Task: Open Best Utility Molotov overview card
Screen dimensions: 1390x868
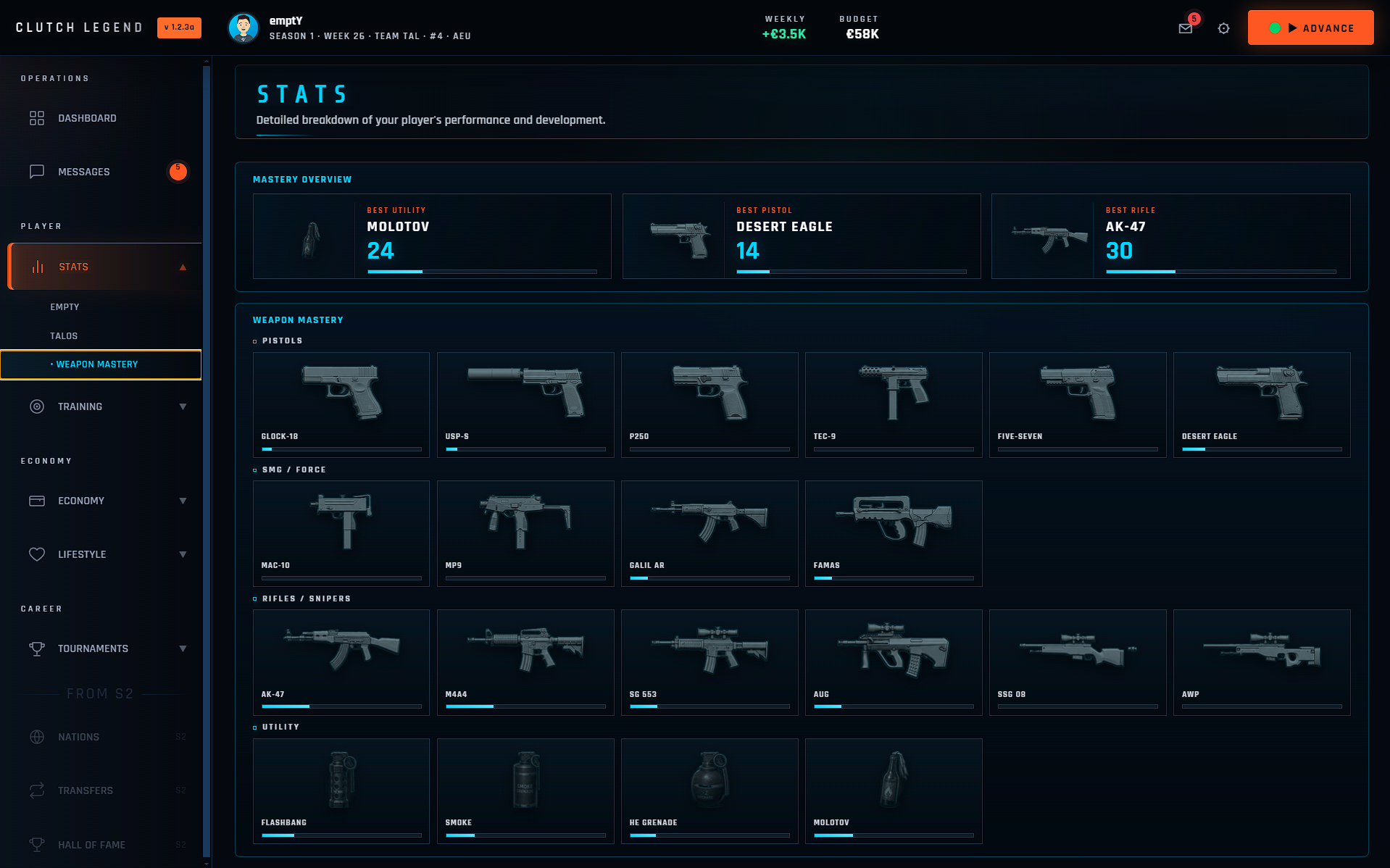Action: (x=432, y=236)
